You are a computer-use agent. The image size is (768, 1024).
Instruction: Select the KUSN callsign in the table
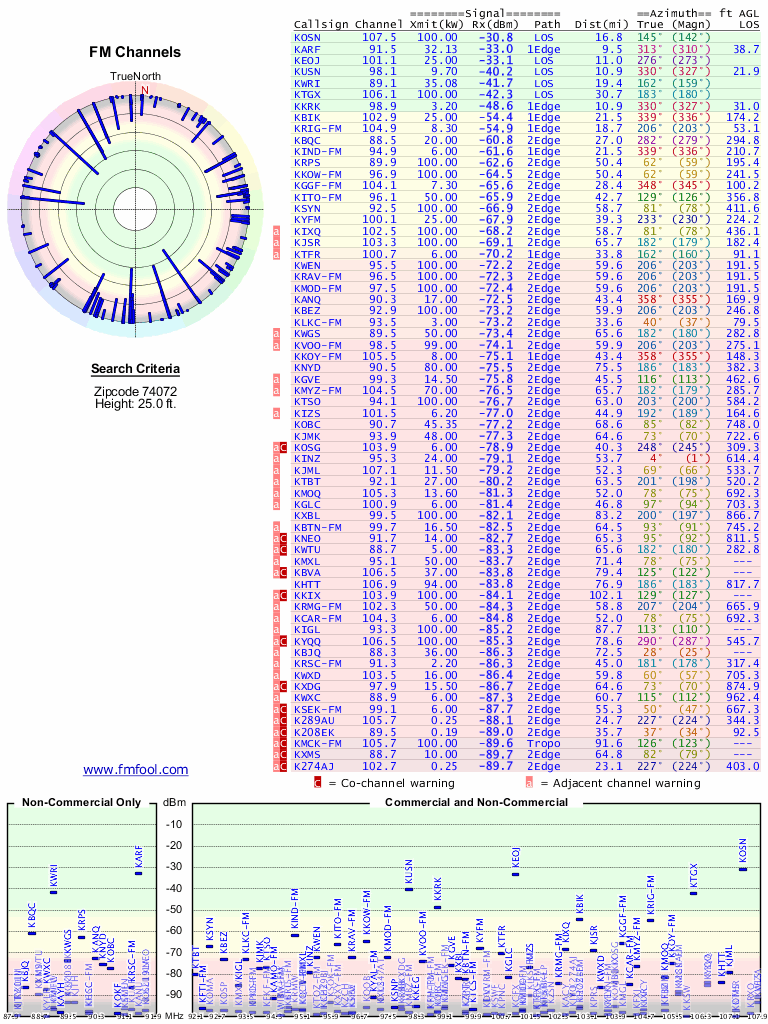point(307,72)
